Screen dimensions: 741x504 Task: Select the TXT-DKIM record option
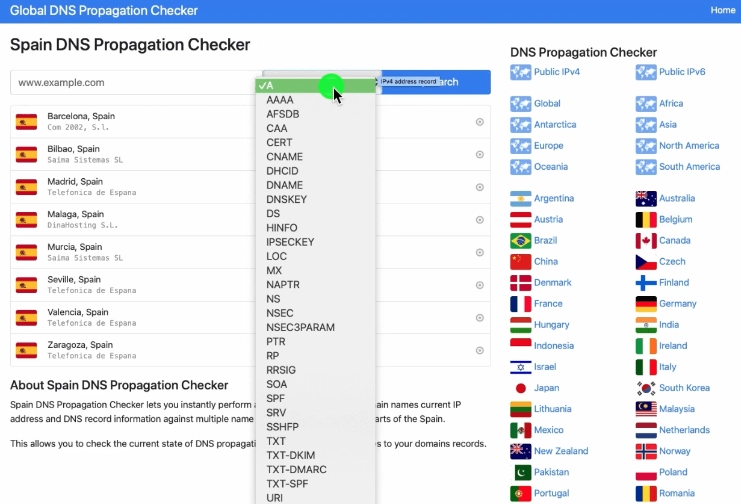click(x=315, y=455)
